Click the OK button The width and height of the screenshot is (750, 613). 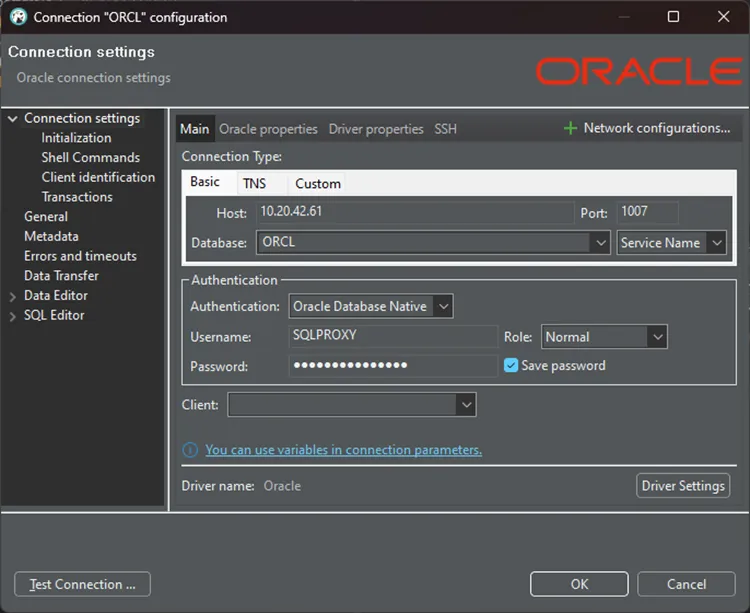tap(579, 584)
